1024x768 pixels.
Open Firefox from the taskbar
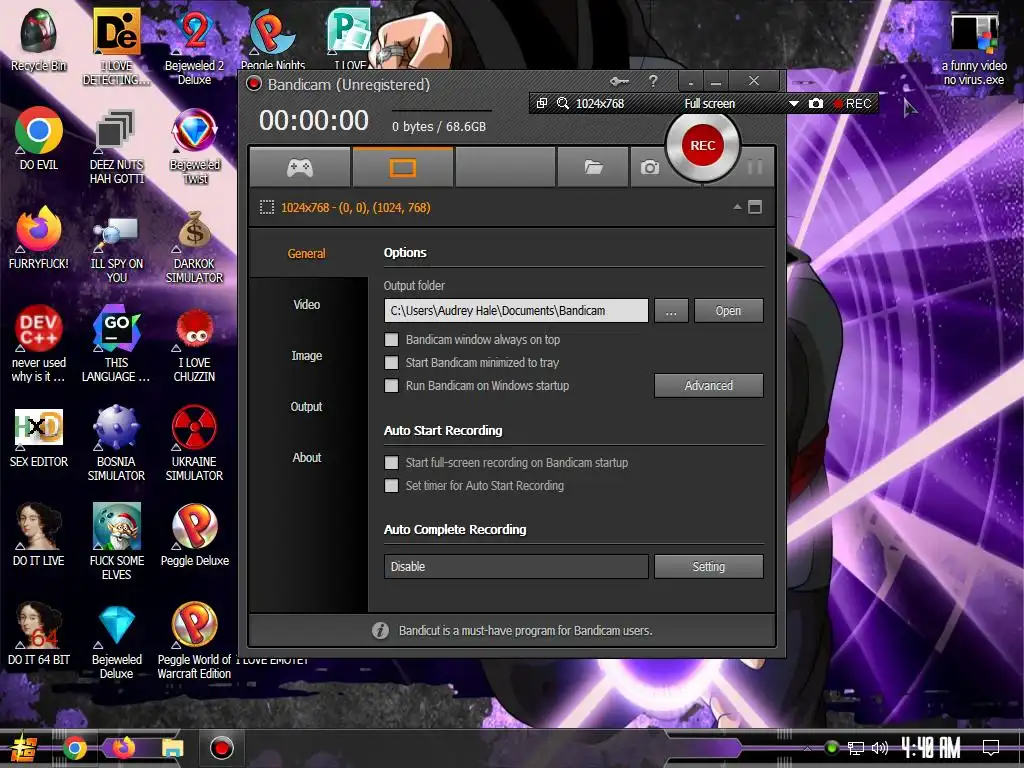pyautogui.click(x=123, y=748)
